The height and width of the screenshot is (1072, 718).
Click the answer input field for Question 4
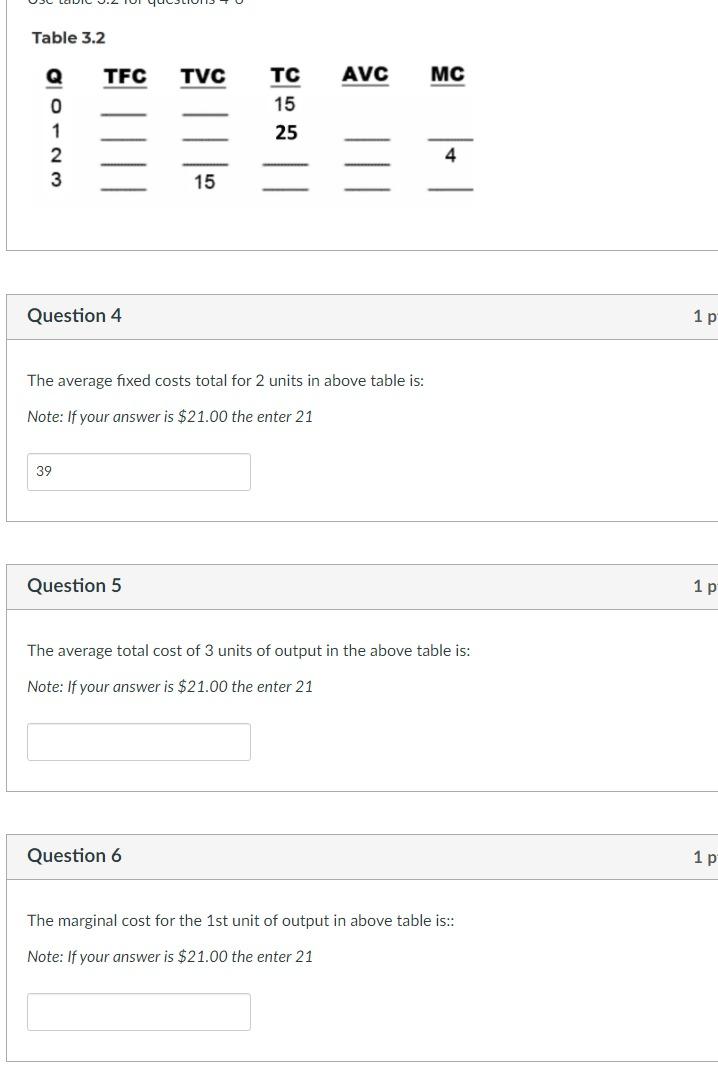coord(139,471)
